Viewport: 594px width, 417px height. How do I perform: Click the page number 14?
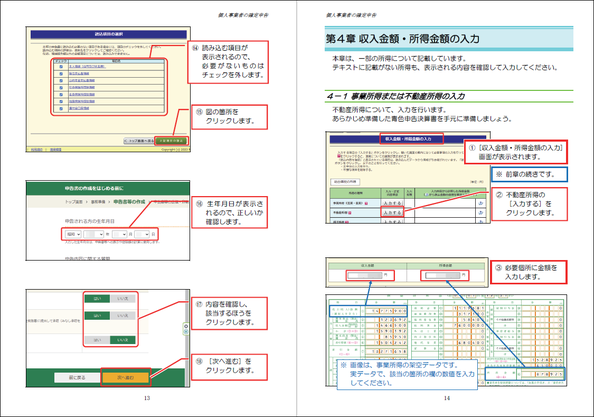click(447, 398)
